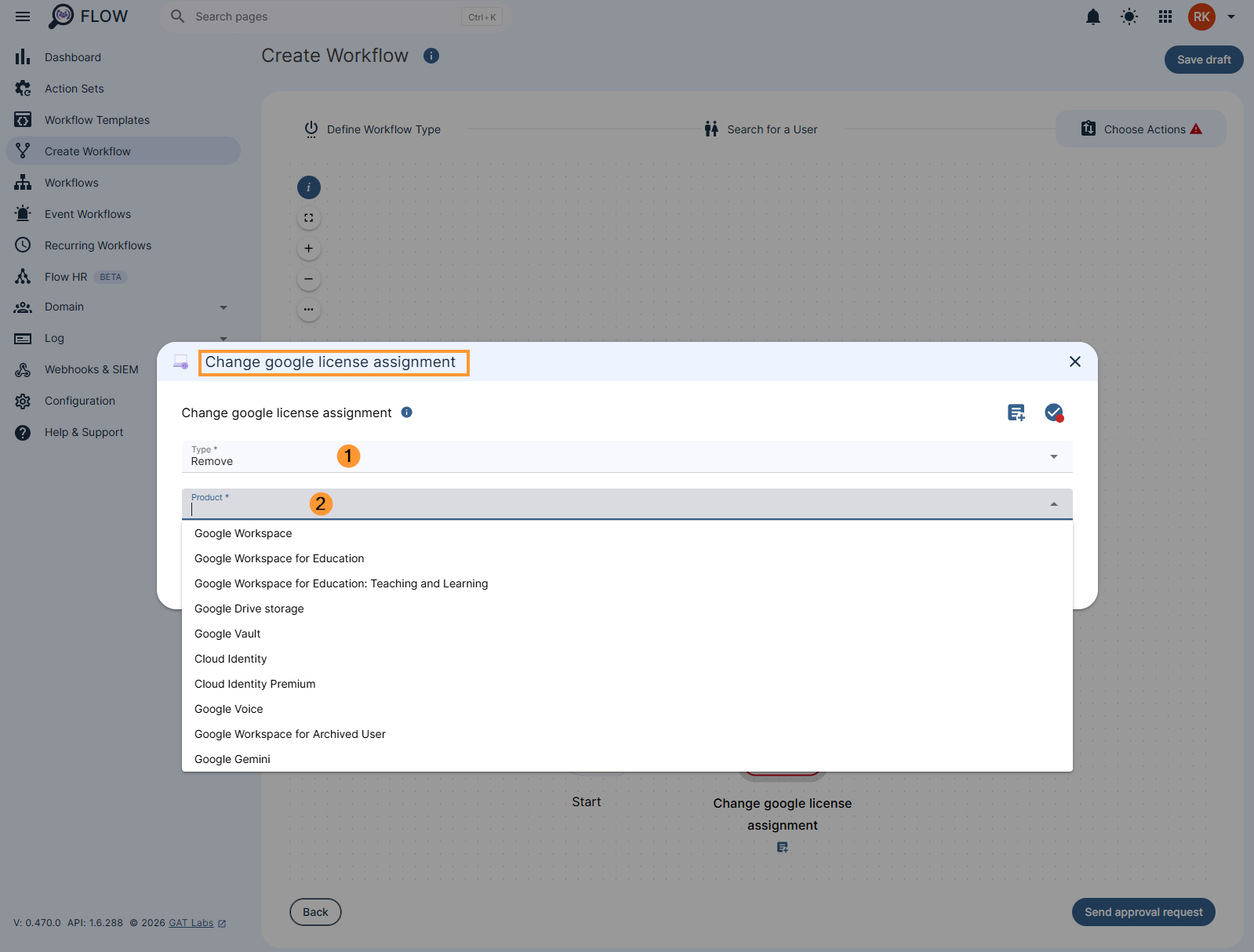
Task: Click the Workflows hierarchy icon
Action: click(x=23, y=183)
